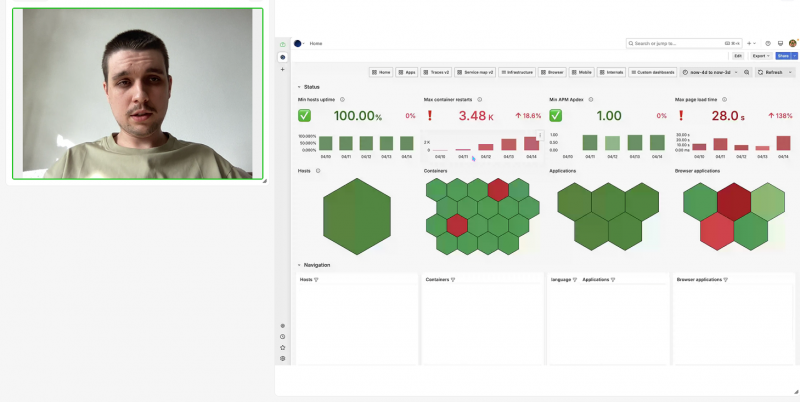
Task: Click the info icon beside Min hosts uptime
Action: 343,99
